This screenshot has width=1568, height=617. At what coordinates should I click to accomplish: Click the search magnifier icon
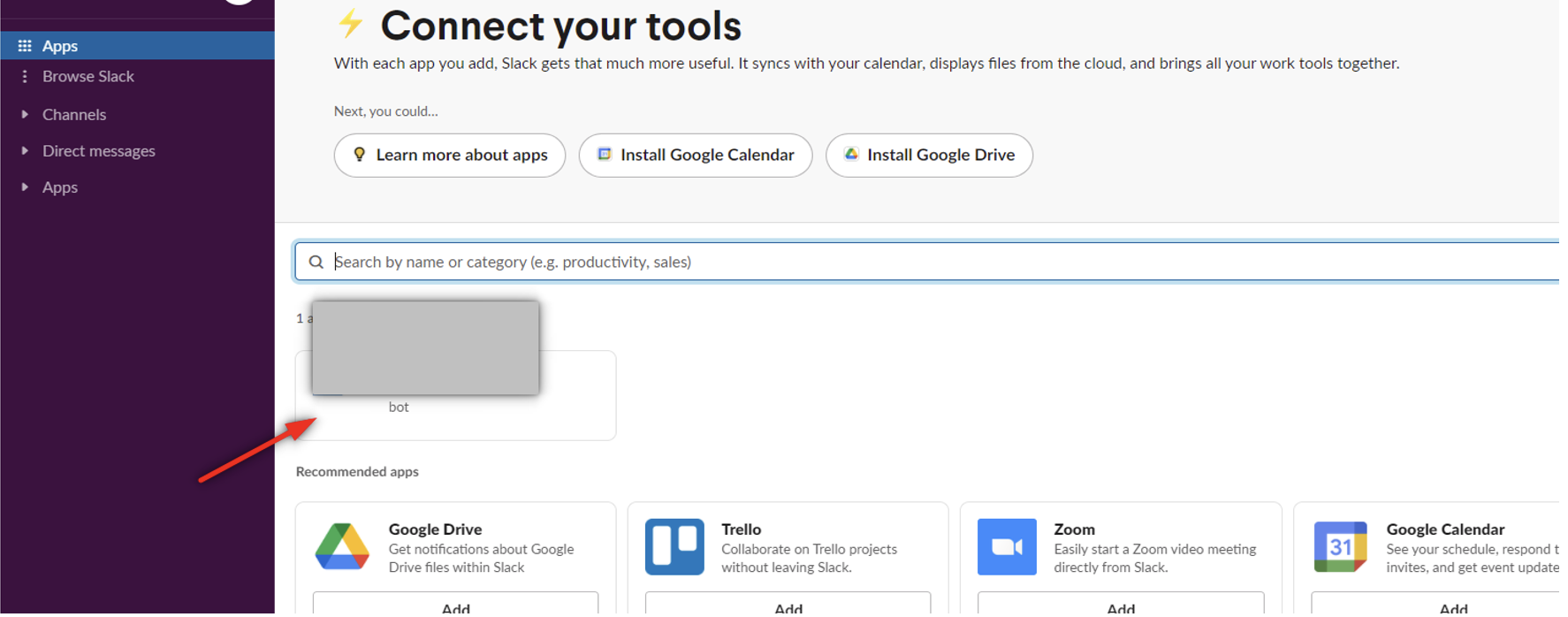(316, 262)
